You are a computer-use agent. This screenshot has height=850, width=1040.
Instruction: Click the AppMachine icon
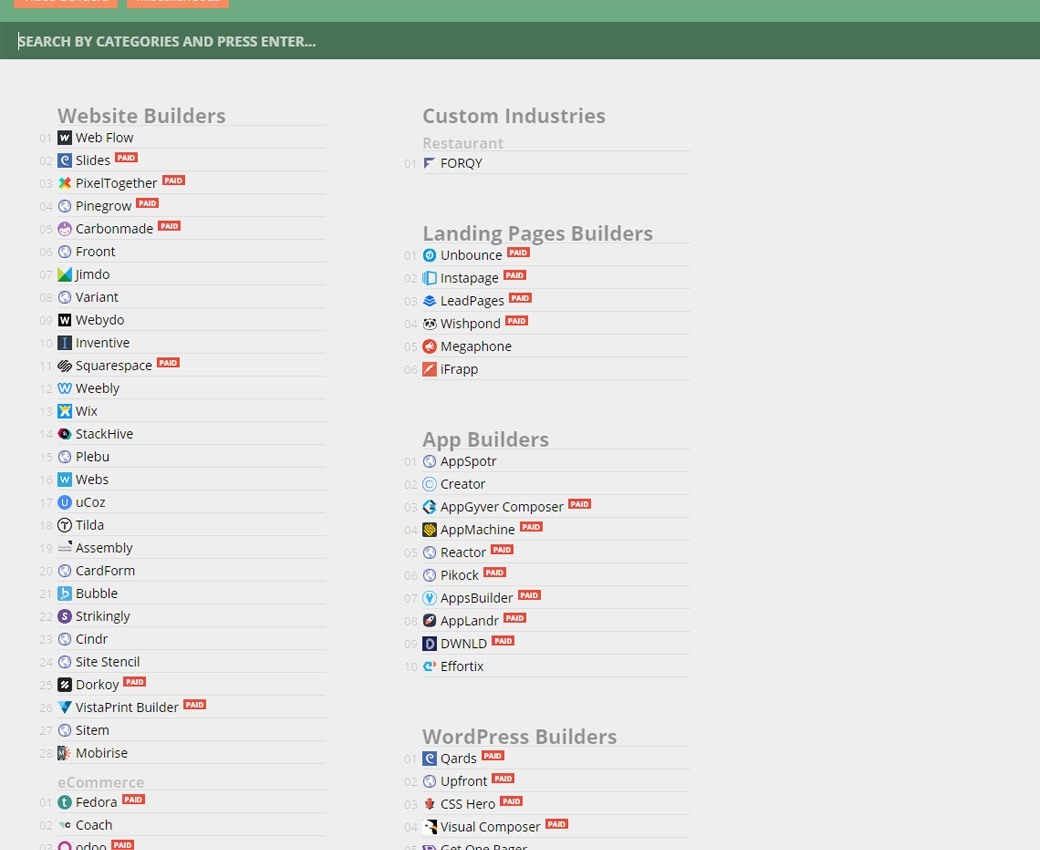430,530
